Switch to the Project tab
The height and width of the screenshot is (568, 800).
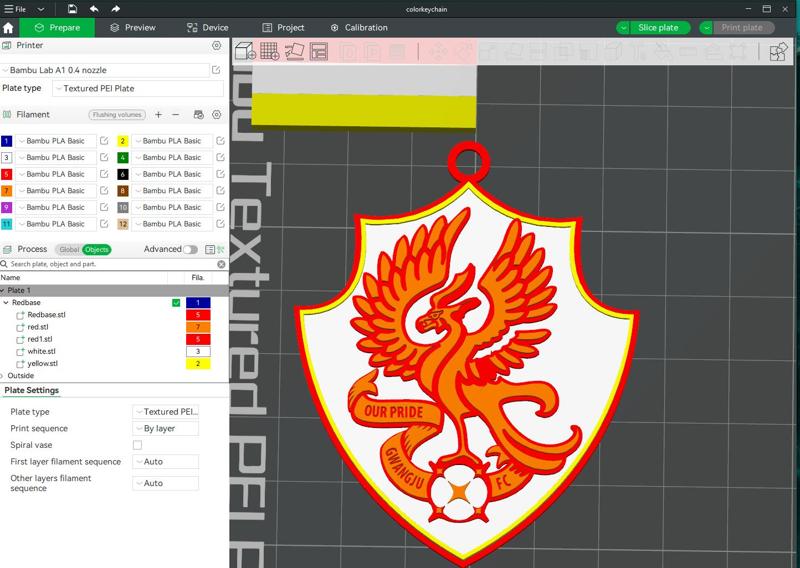[x=283, y=28]
